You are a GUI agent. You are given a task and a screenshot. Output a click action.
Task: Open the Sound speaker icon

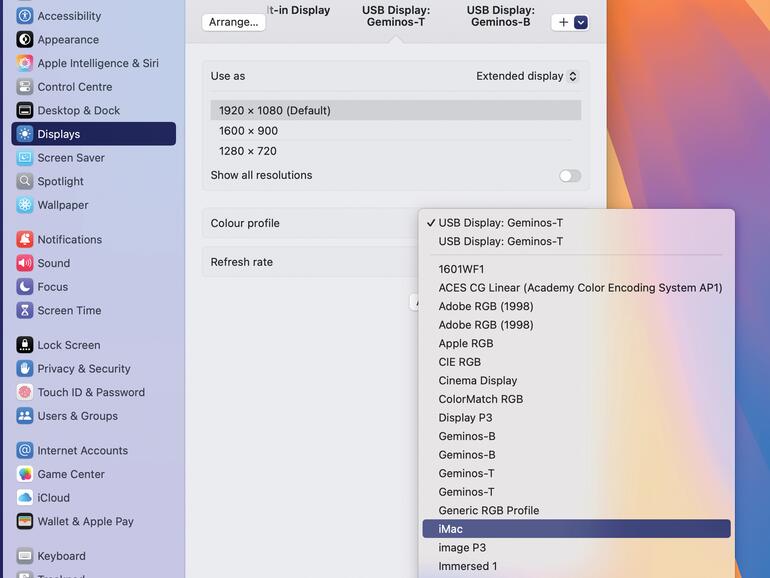25,263
